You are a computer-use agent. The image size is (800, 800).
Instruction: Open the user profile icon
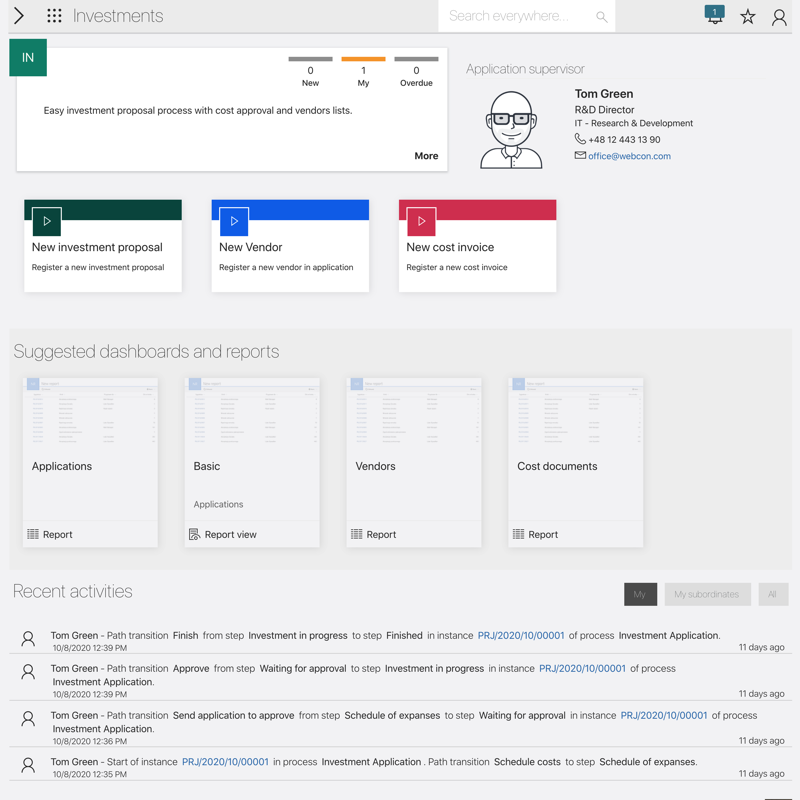tap(779, 16)
